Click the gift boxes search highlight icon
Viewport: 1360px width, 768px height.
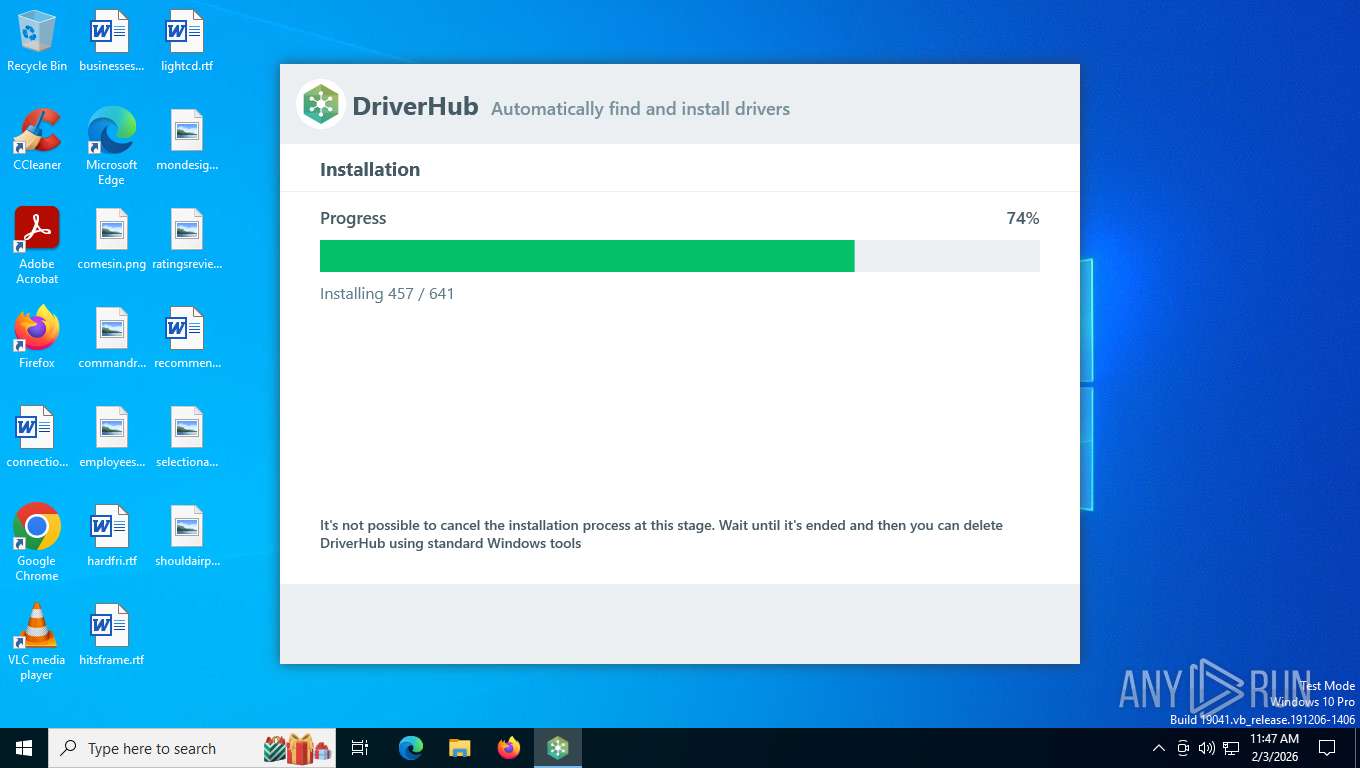pyautogui.click(x=298, y=748)
